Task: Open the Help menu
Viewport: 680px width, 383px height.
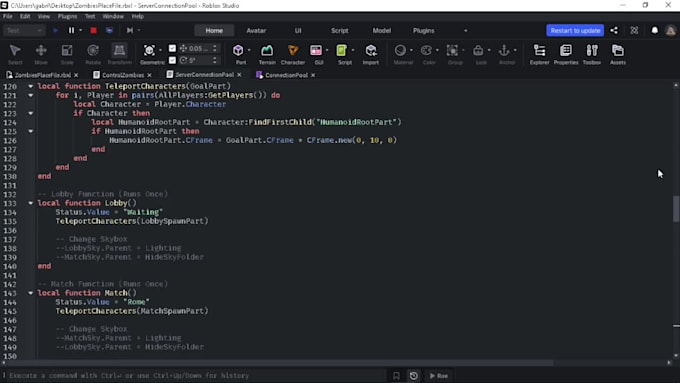Action: click(137, 16)
